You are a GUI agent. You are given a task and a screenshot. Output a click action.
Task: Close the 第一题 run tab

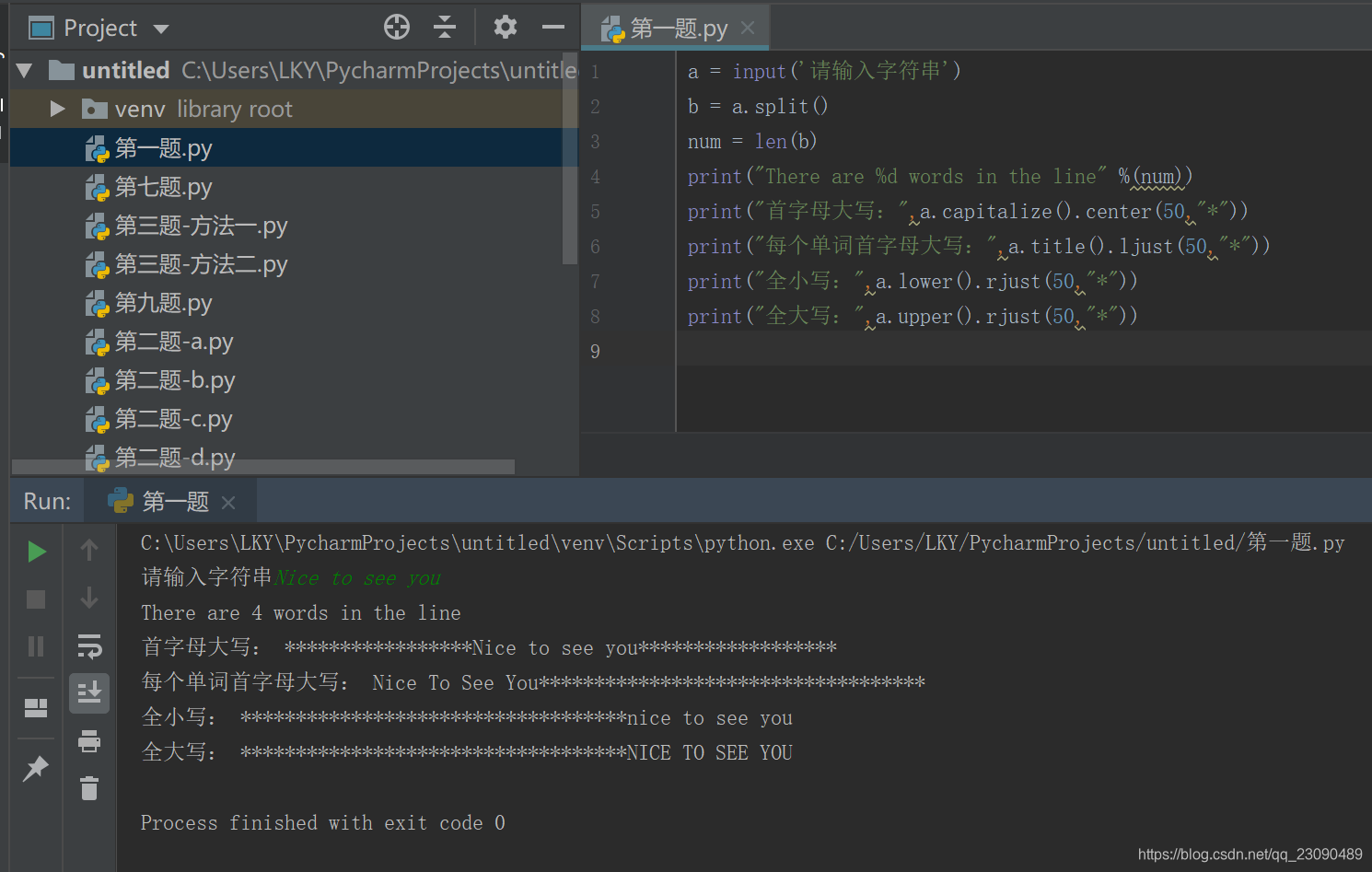click(228, 502)
